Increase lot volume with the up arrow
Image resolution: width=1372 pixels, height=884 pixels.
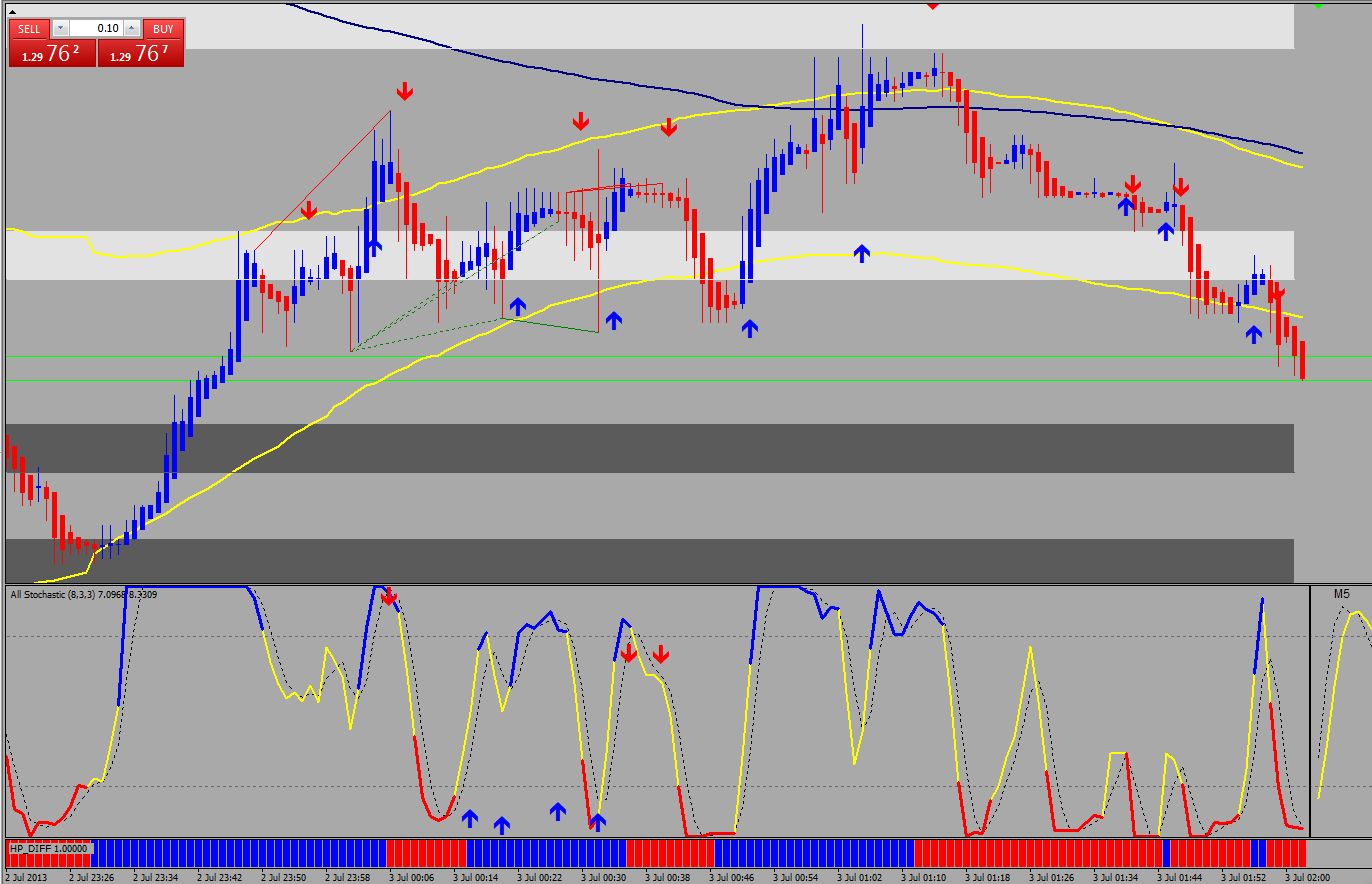131,29
